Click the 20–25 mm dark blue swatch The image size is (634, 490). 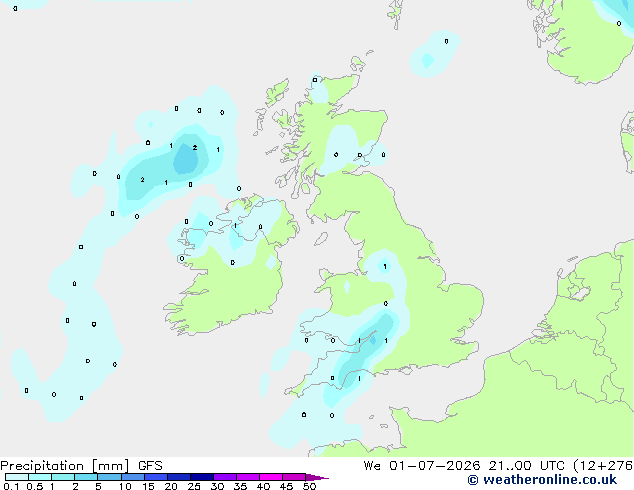(x=179, y=477)
